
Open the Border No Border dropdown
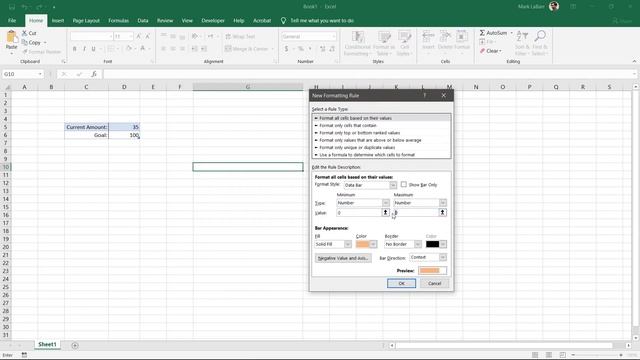coord(418,244)
